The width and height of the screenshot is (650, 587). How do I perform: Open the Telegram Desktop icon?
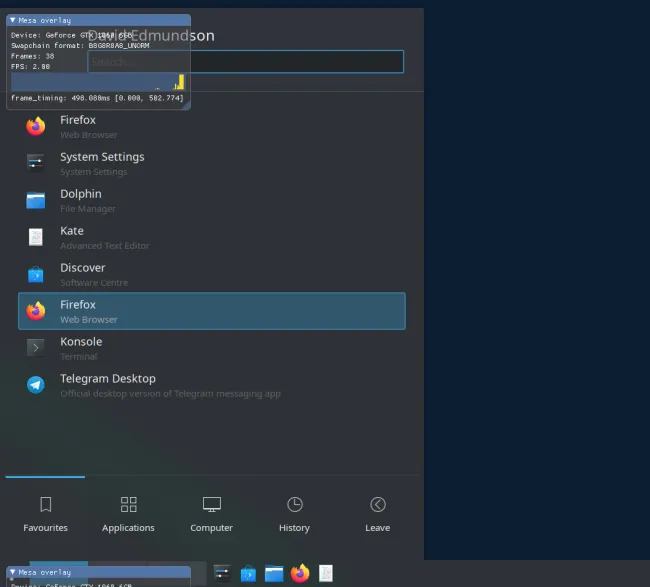(x=36, y=385)
